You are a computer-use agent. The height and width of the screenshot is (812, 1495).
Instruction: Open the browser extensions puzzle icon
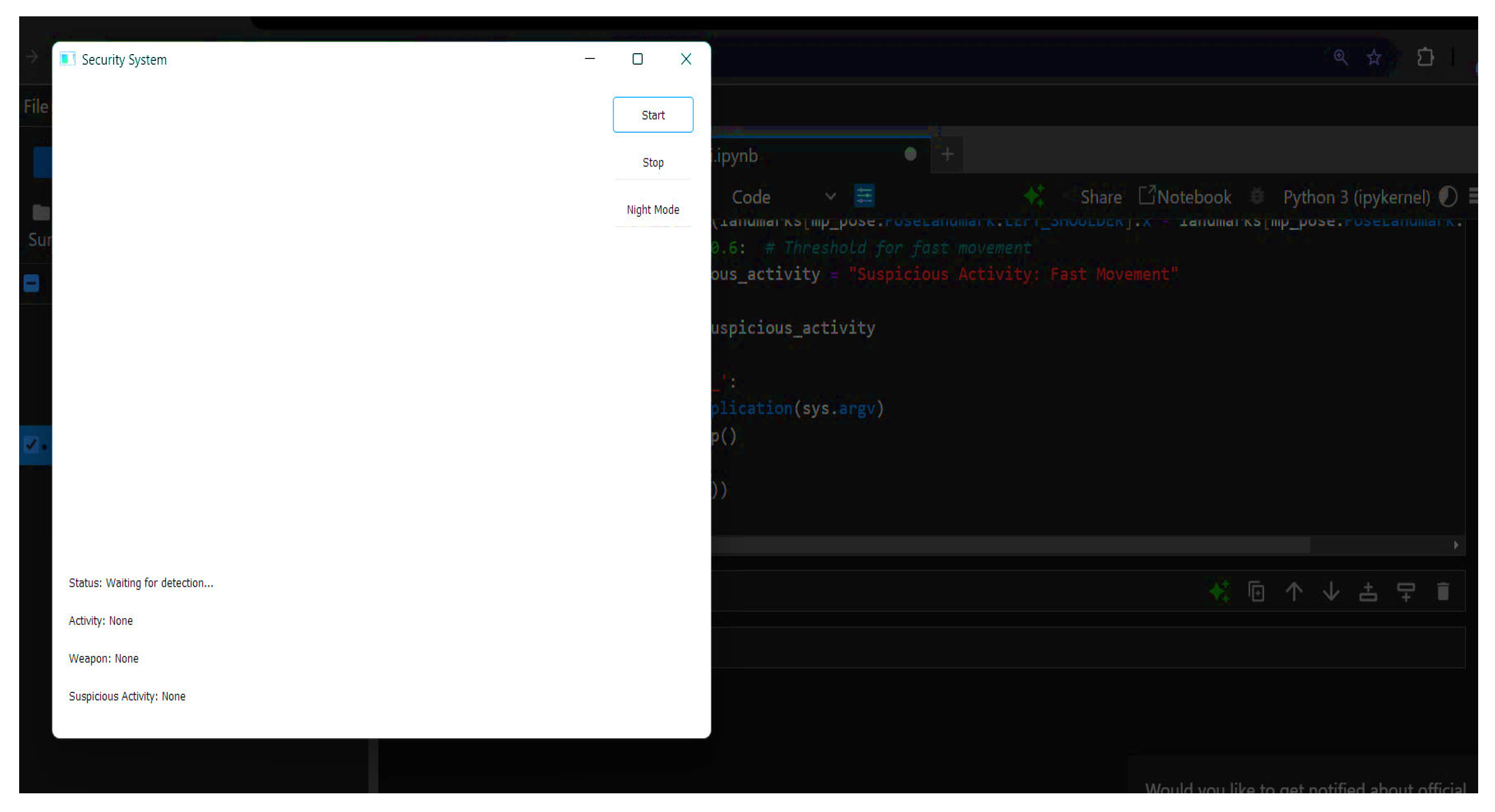(x=1425, y=57)
